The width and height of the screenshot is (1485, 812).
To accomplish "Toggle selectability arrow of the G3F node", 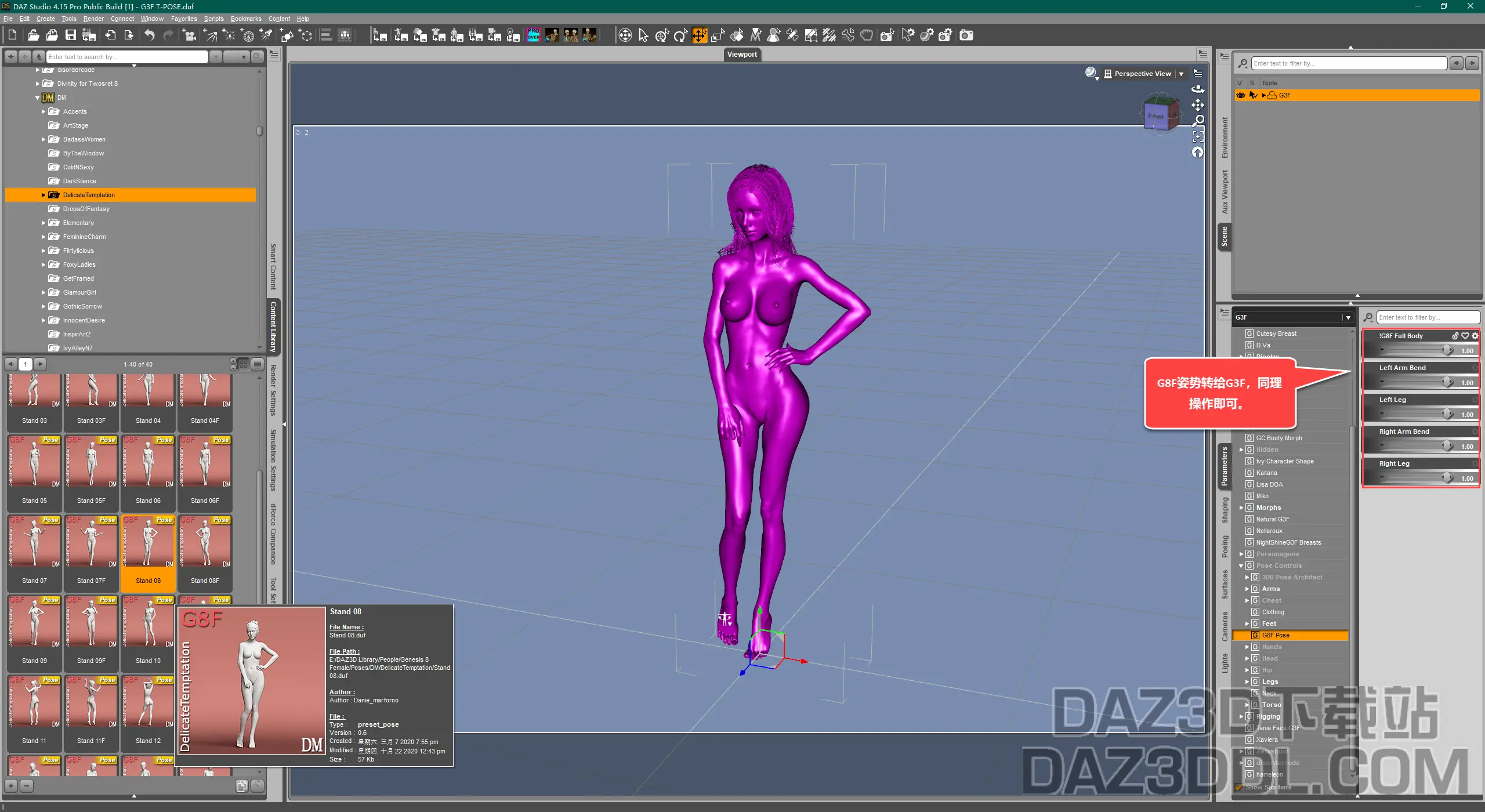I will pyautogui.click(x=1254, y=95).
